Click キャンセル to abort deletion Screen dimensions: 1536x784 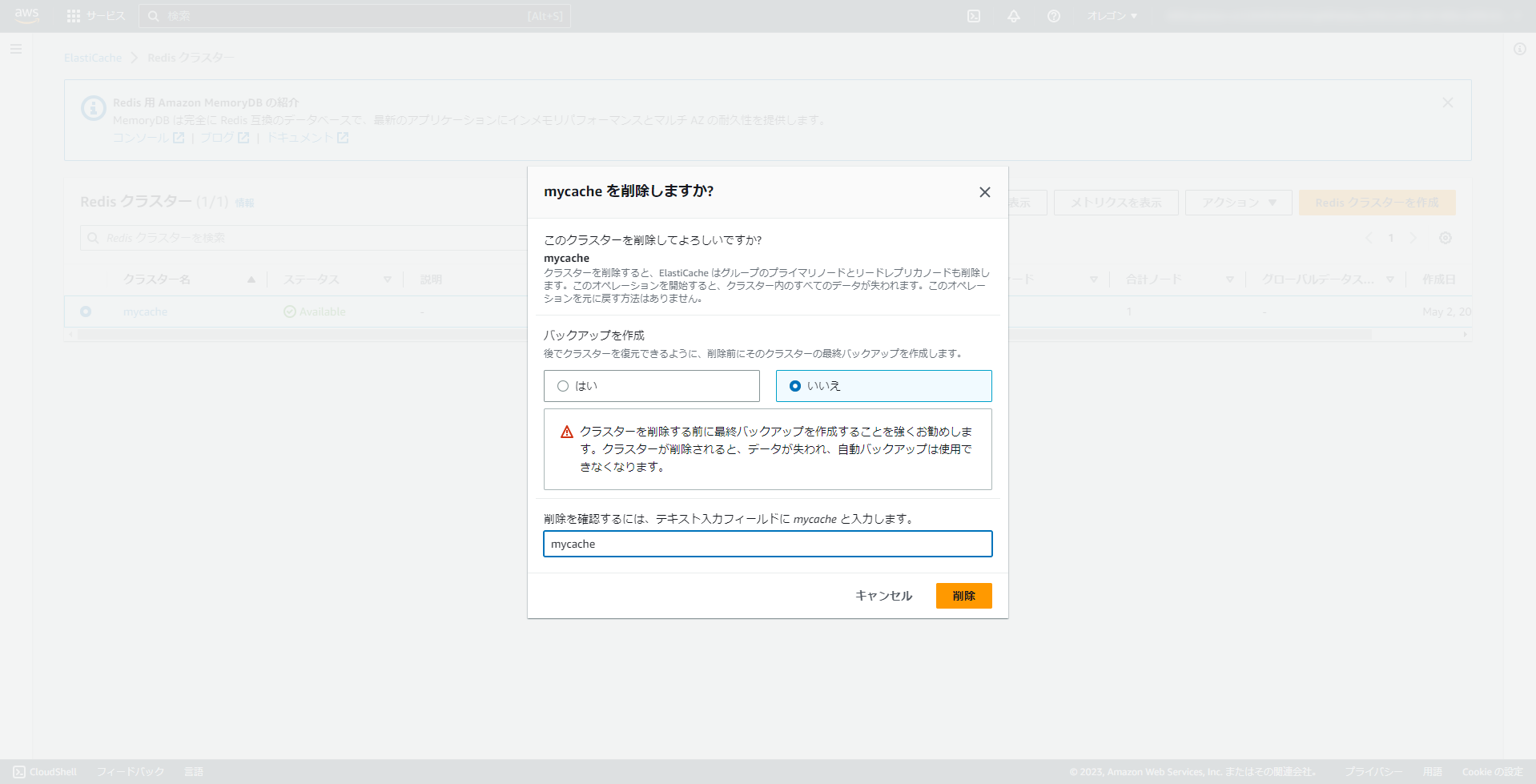pos(883,596)
